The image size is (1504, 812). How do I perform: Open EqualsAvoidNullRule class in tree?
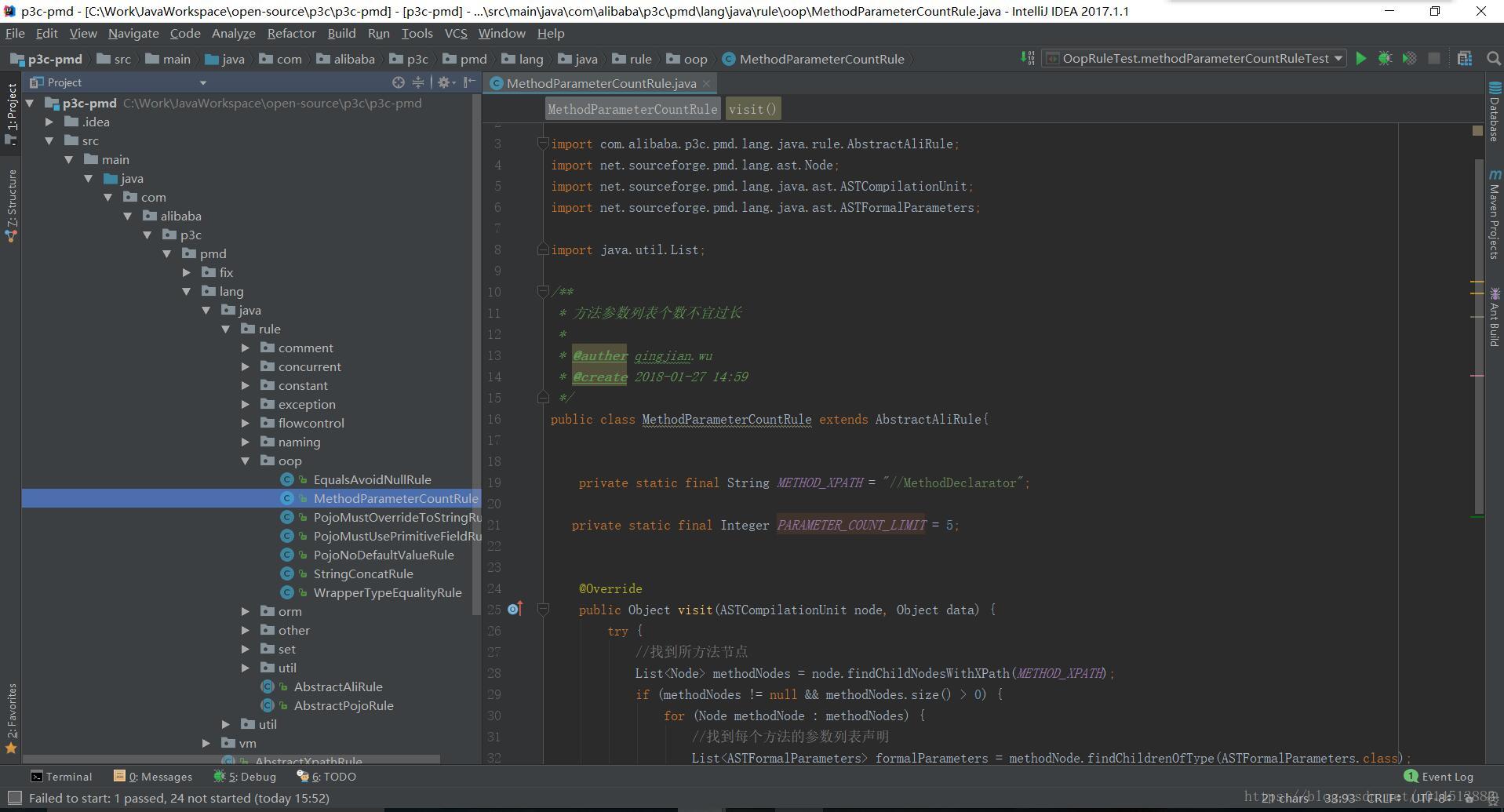[372, 479]
